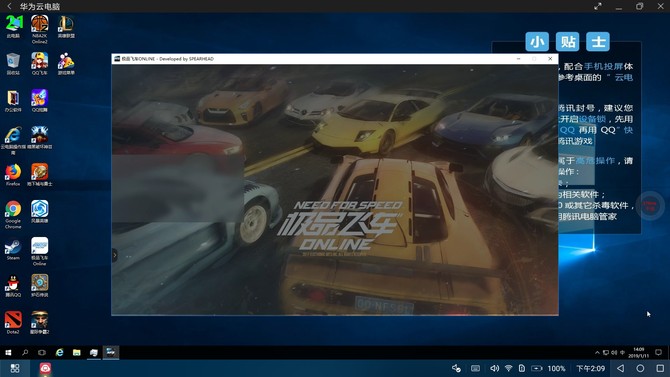Image resolution: width=670 pixels, height=377 pixels.
Task: Open the Windows tray volume icon
Action: click(x=614, y=353)
